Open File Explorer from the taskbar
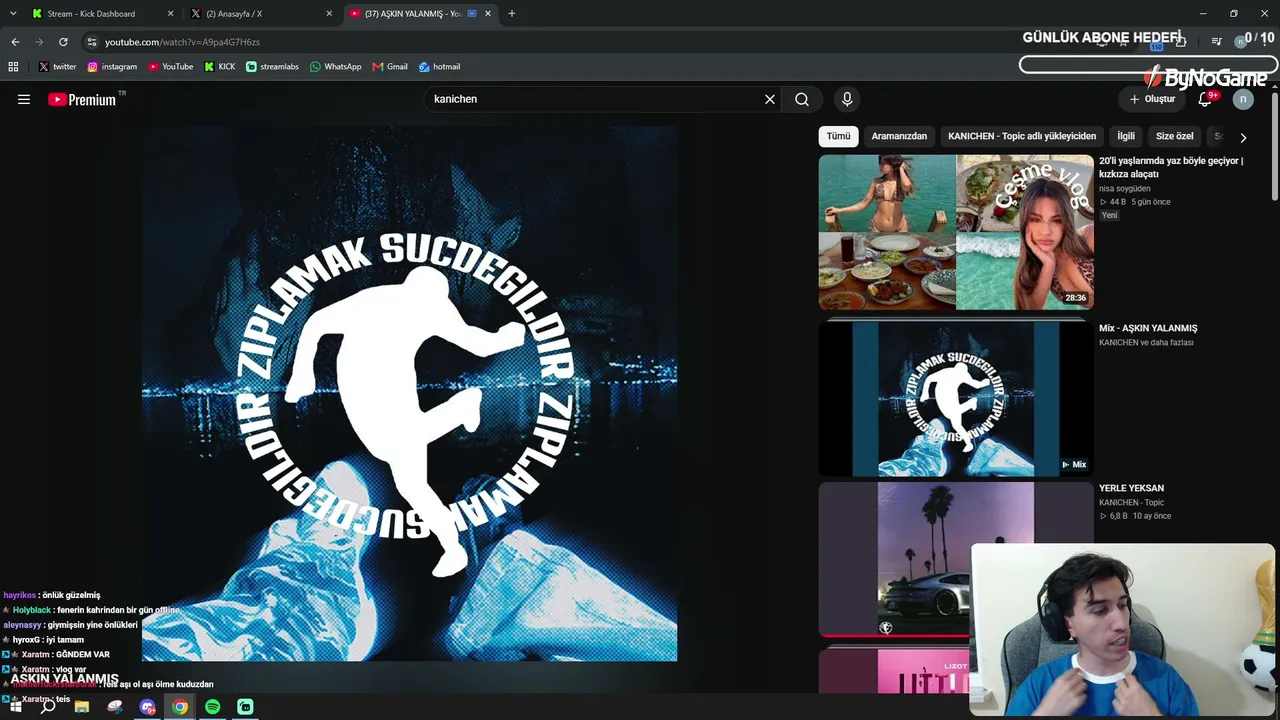Image resolution: width=1280 pixels, height=720 pixels. (82, 707)
